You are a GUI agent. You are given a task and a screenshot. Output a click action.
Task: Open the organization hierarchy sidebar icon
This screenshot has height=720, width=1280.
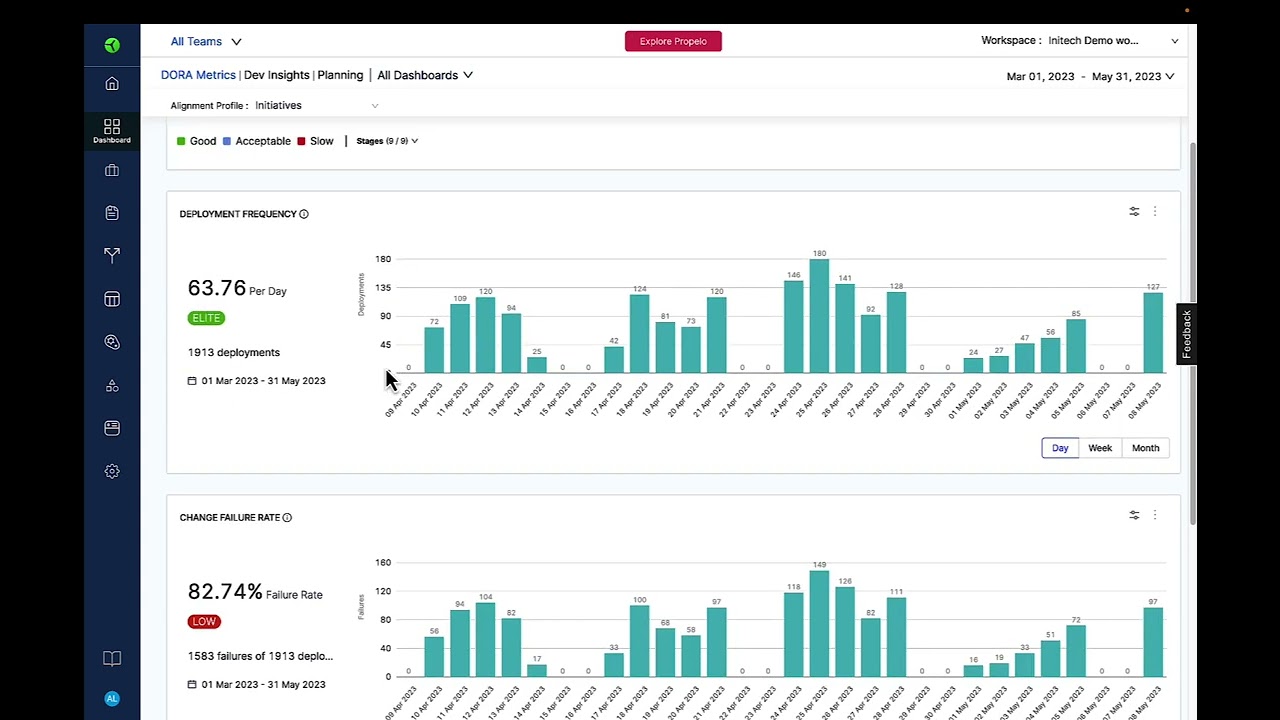click(x=112, y=385)
